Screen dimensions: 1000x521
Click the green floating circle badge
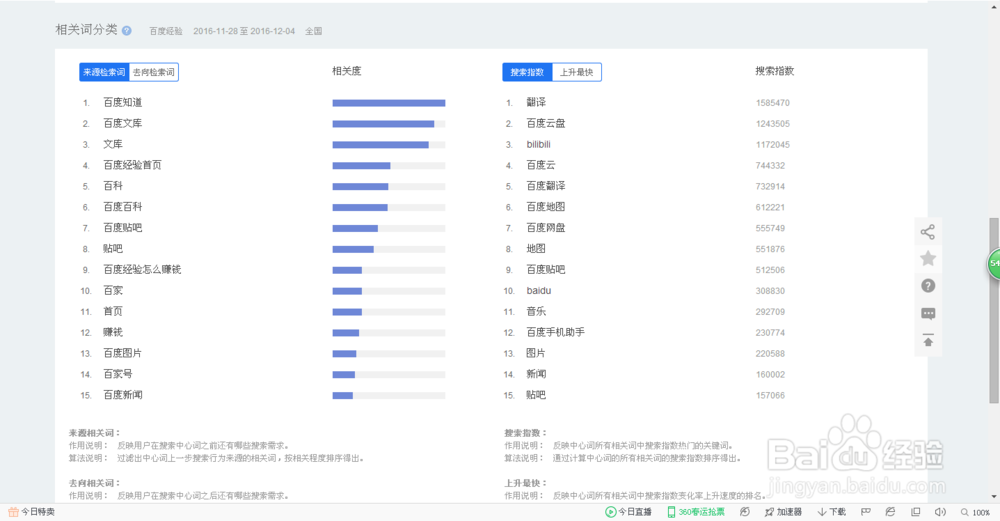tap(994, 263)
